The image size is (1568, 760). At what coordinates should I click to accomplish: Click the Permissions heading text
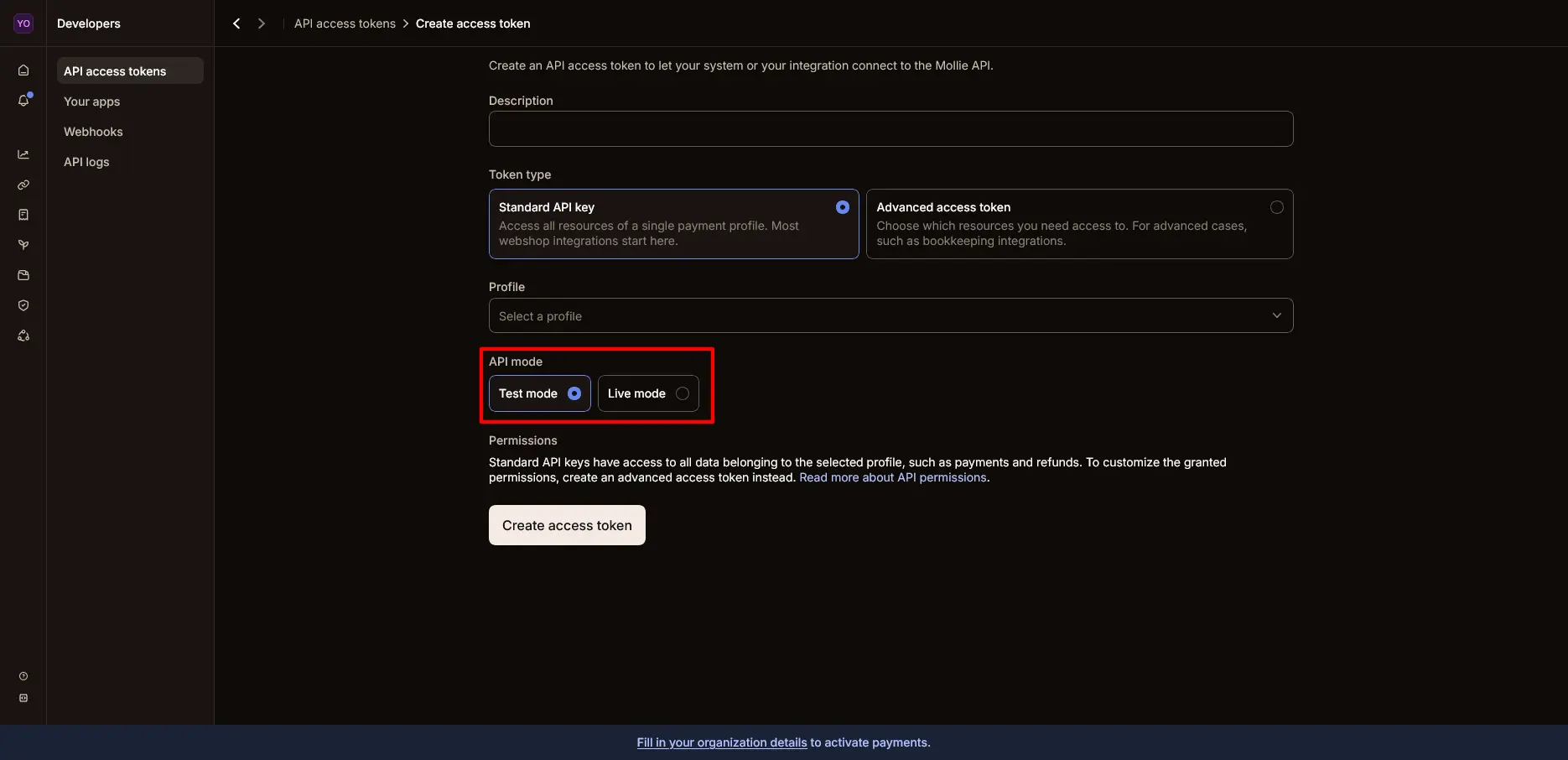[523, 440]
